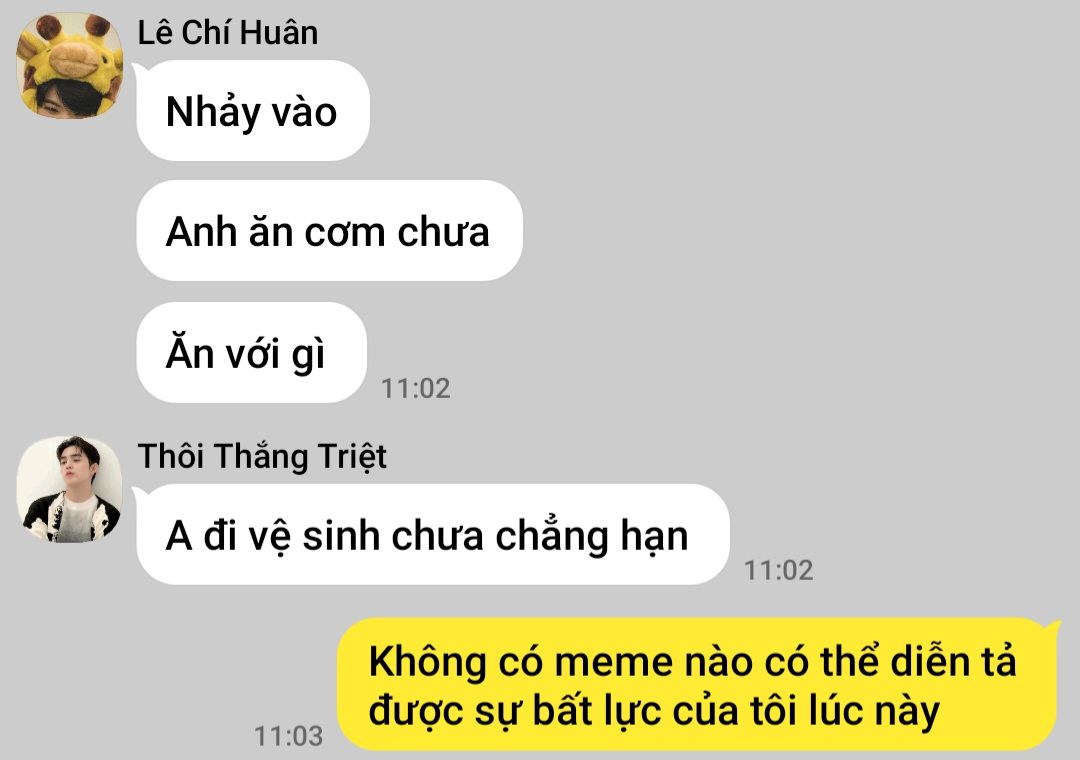Select the "Anh ăn cơm chưa" message
The width and height of the screenshot is (1080, 760).
pyautogui.click(x=329, y=231)
